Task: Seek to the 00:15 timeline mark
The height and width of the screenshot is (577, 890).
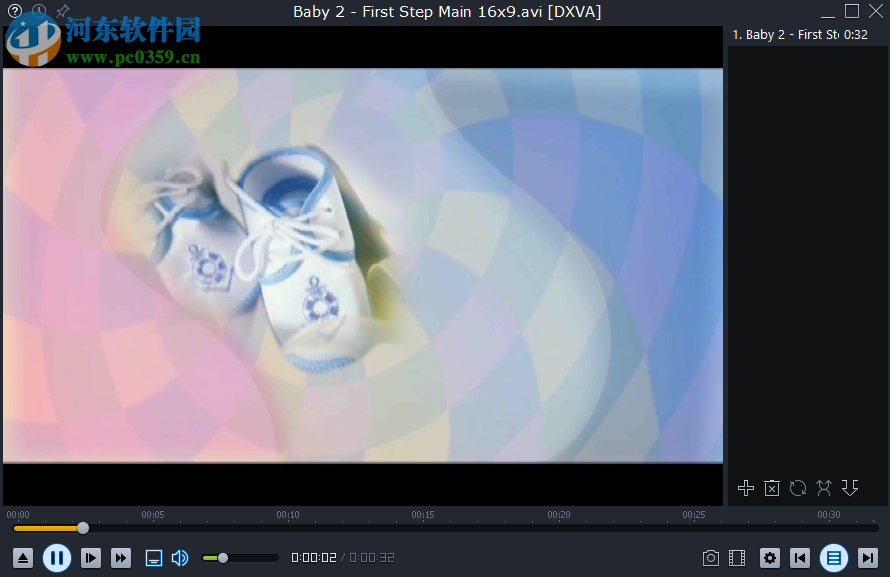Action: pyautogui.click(x=423, y=515)
